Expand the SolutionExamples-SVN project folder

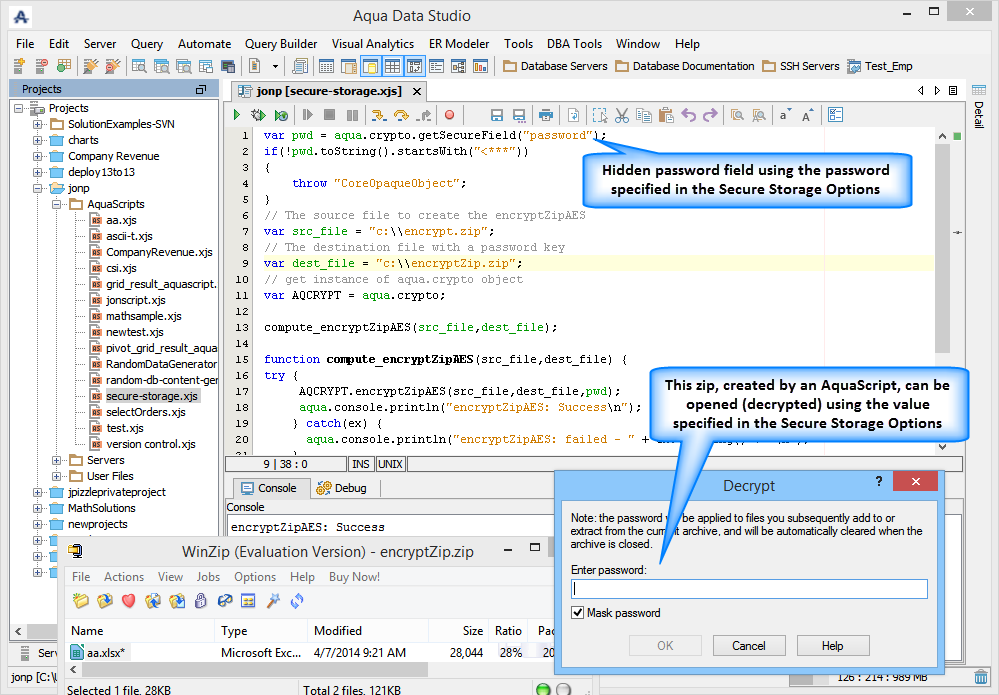pyautogui.click(x=38, y=124)
